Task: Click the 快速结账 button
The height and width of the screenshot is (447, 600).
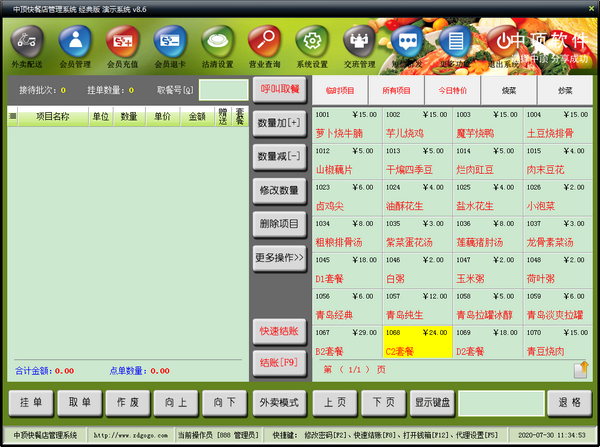Action: (279, 331)
